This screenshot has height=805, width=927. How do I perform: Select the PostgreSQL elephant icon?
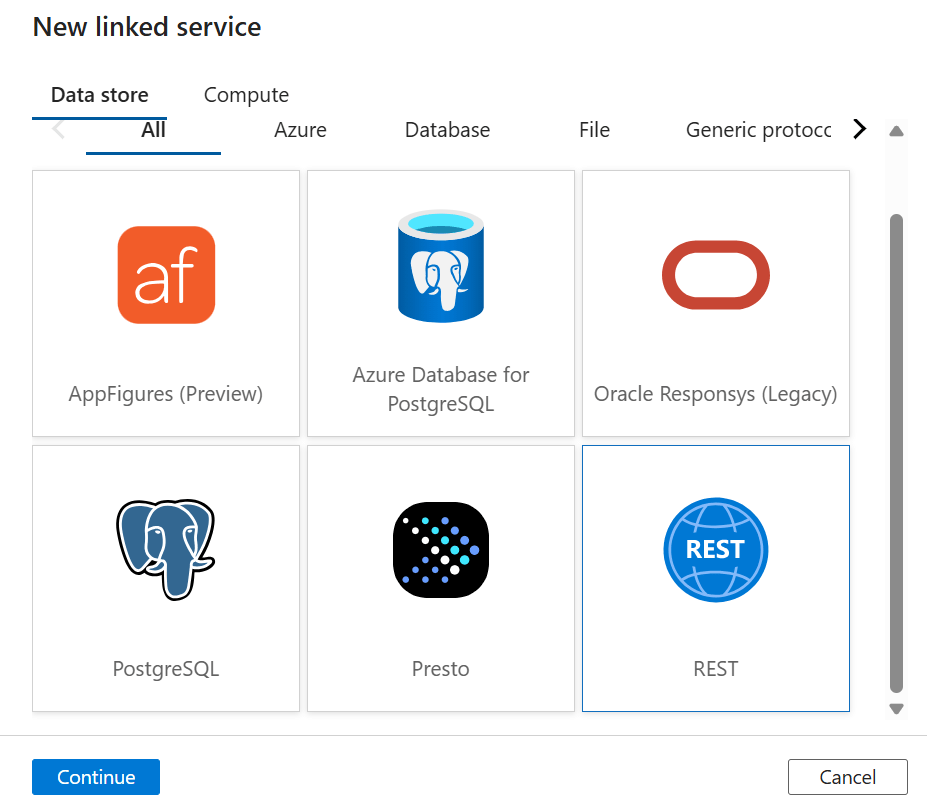[166, 549]
